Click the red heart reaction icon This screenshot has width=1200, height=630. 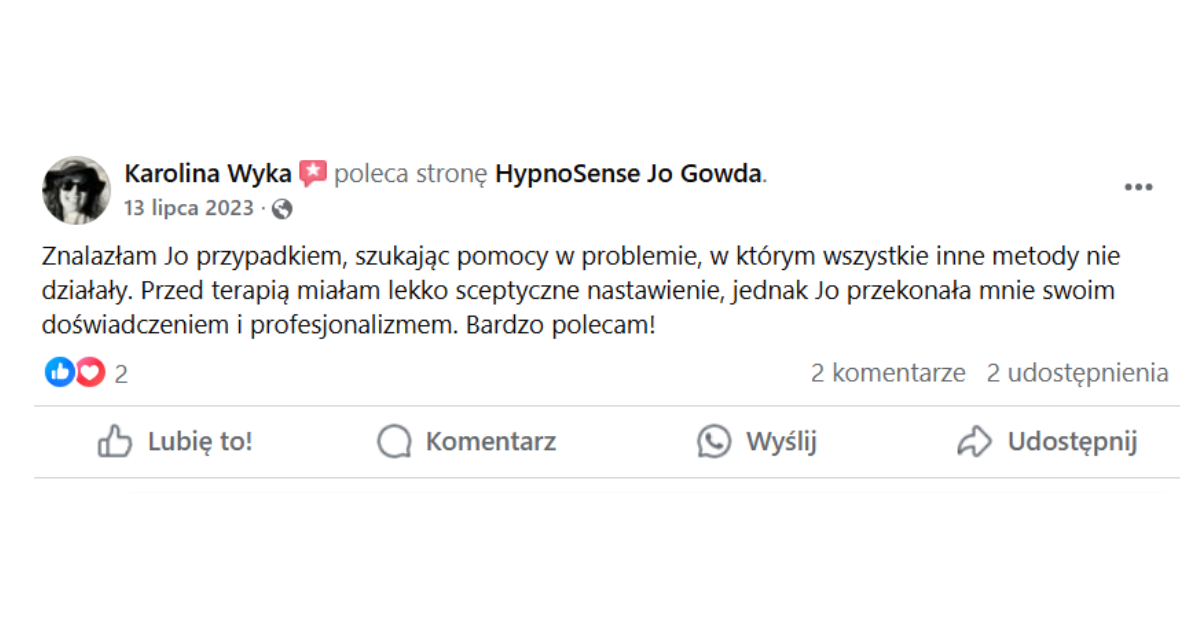coord(91,373)
